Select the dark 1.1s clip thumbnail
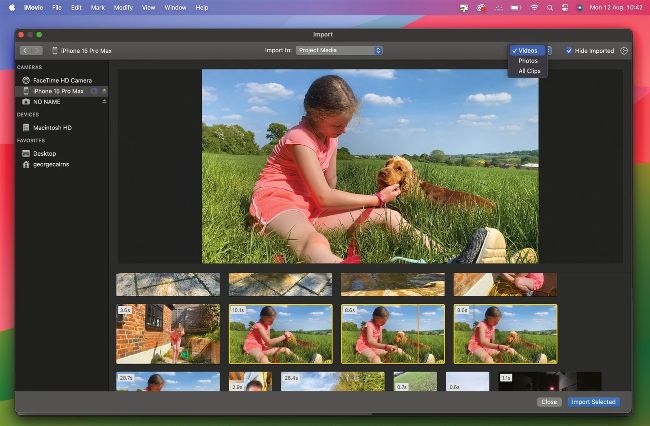This screenshot has width=650, height=426. tap(550, 382)
